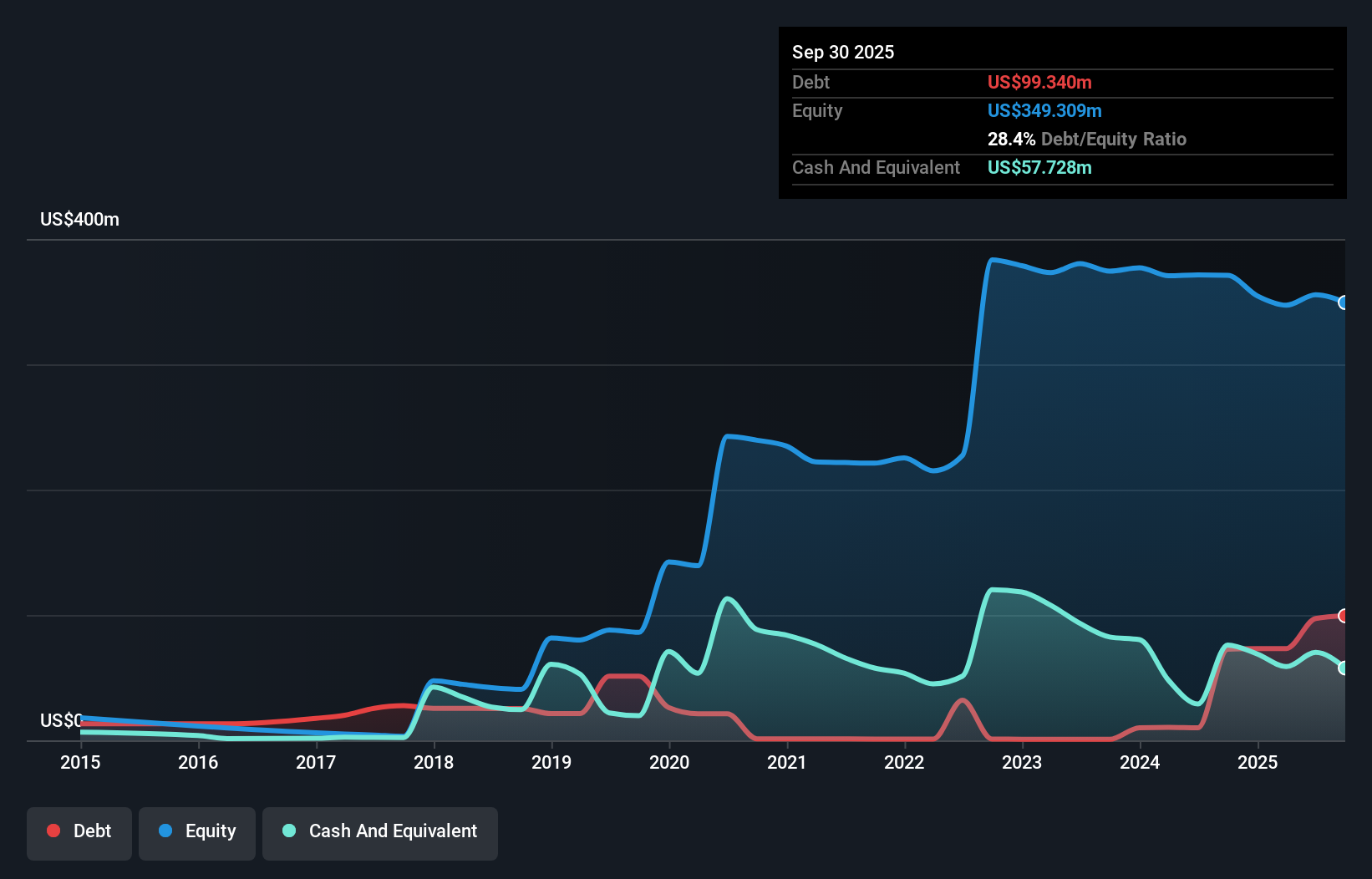1372x879 pixels.
Task: Click the colored dot inside the Debt chip
Action: (53, 831)
